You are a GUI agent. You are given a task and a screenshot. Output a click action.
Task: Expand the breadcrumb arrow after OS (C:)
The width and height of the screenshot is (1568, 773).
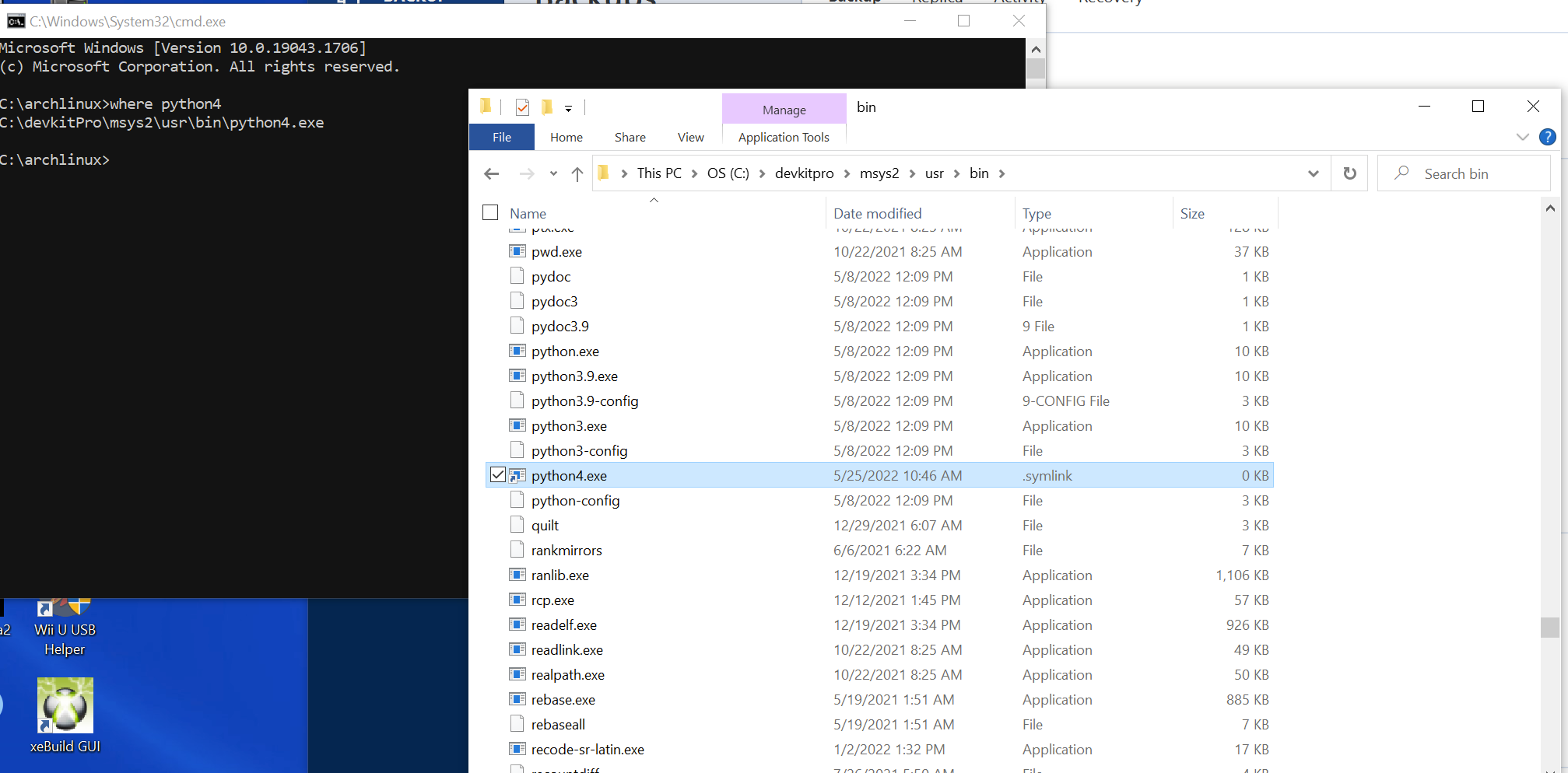pyautogui.click(x=762, y=173)
